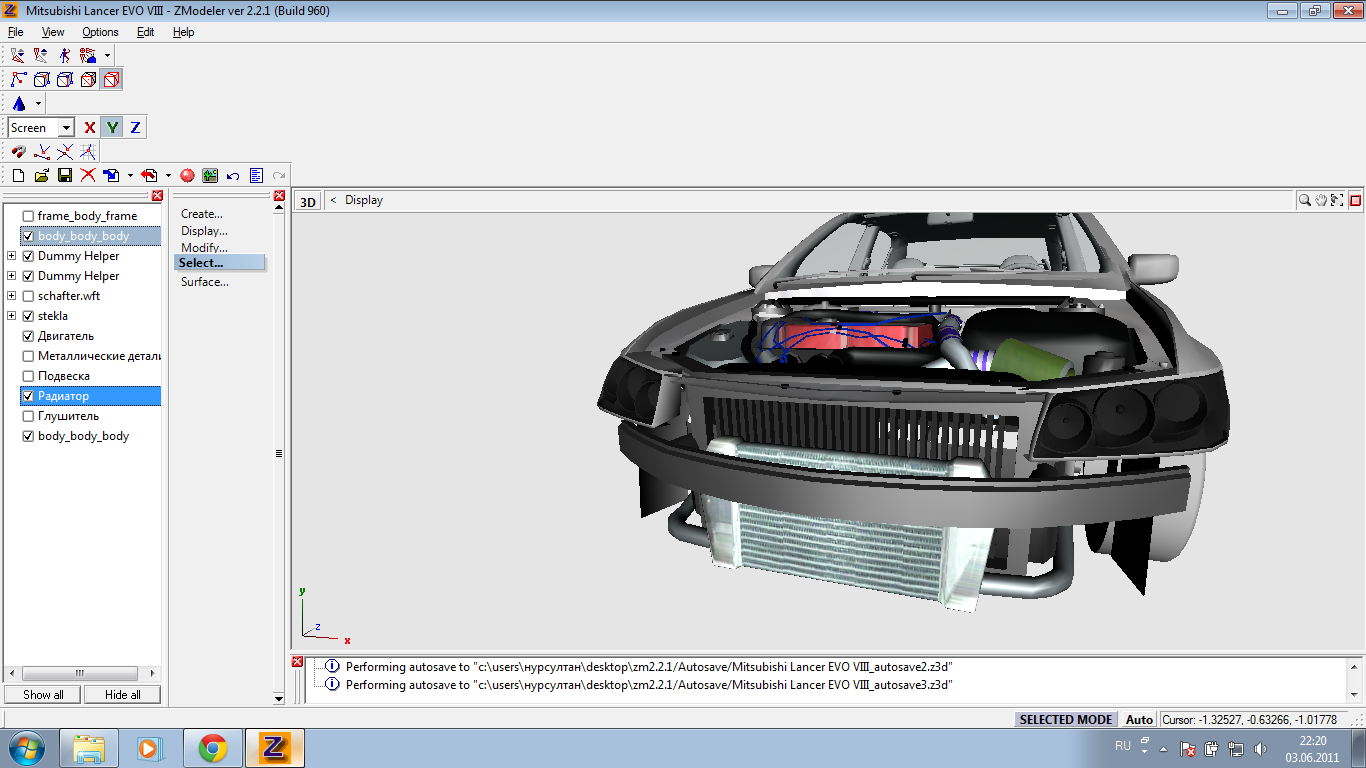Screen dimensions: 1366x768
Task: Open the Create... command group
Action: click(202, 214)
